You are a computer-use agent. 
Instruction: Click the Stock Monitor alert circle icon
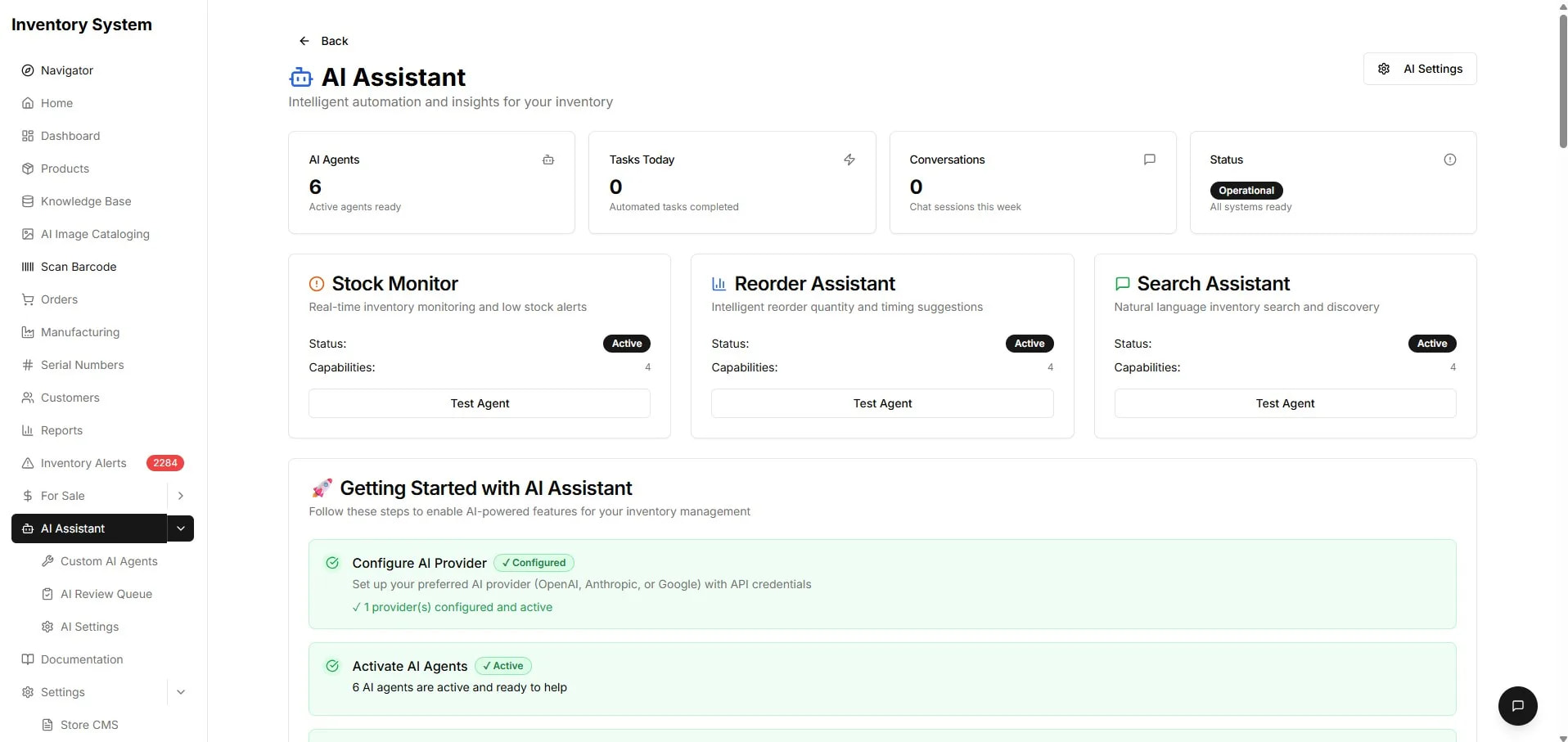click(x=317, y=284)
